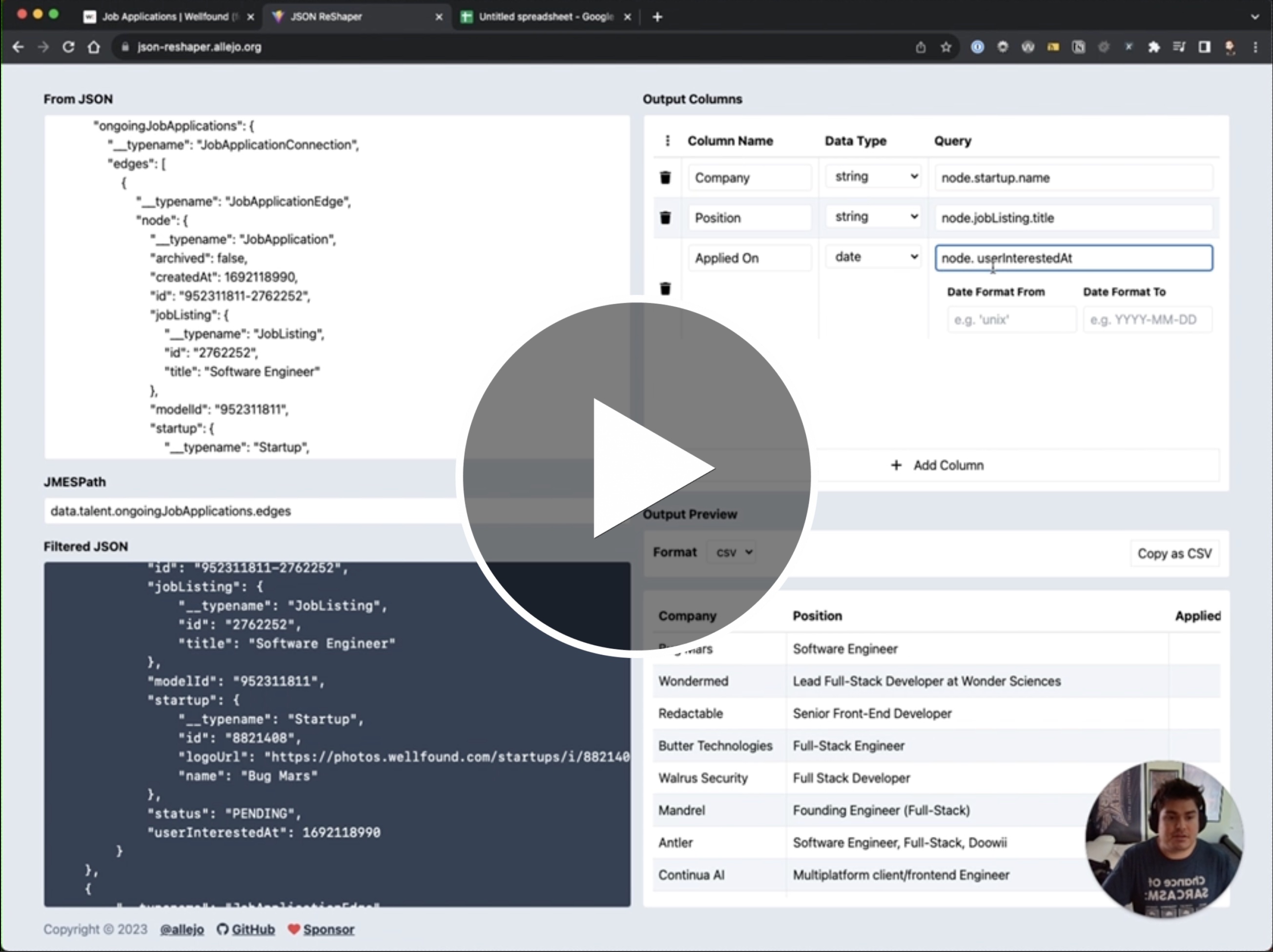Click the browser reload icon
The height and width of the screenshot is (952, 1273).
click(x=68, y=47)
